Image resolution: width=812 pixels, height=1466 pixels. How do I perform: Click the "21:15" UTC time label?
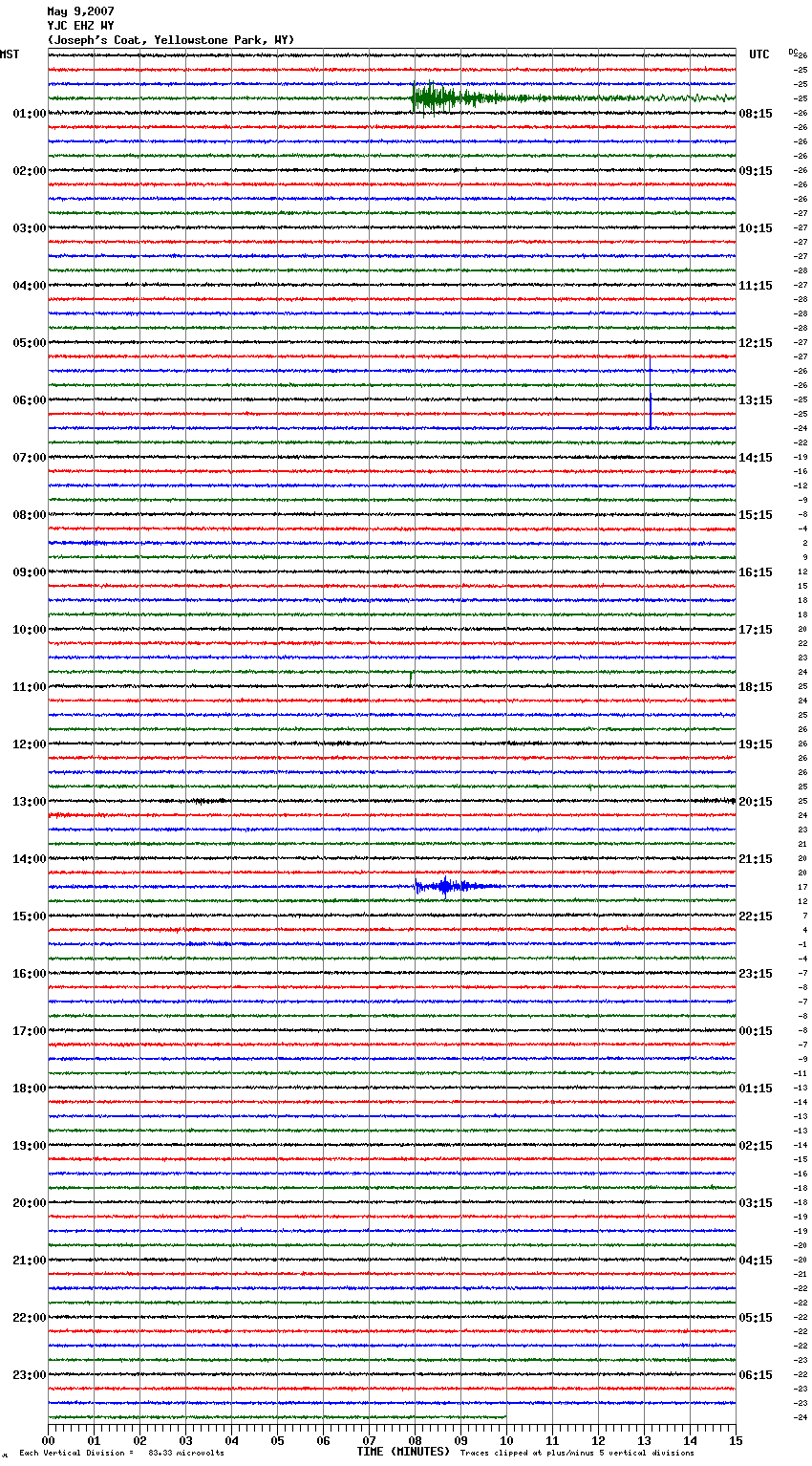756,859
